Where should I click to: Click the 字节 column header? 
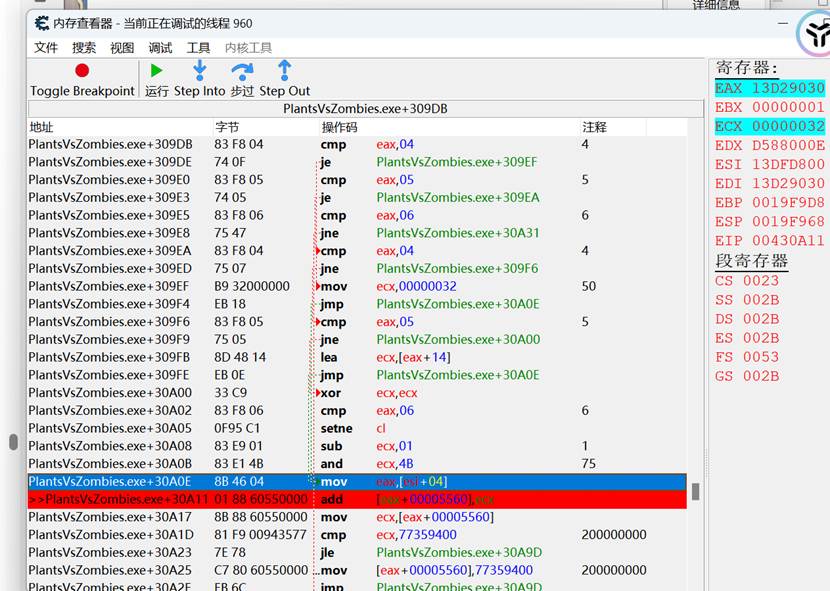point(266,127)
